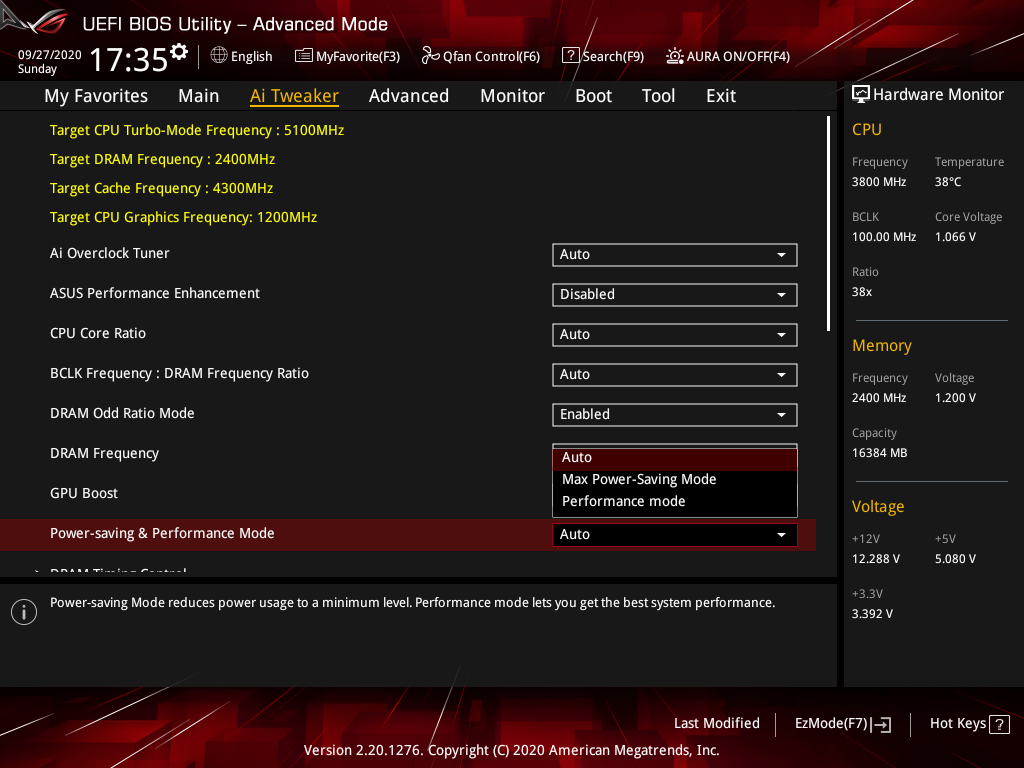The height and width of the screenshot is (768, 1024).
Task: Click the 3.392 V reading
Action: (872, 613)
